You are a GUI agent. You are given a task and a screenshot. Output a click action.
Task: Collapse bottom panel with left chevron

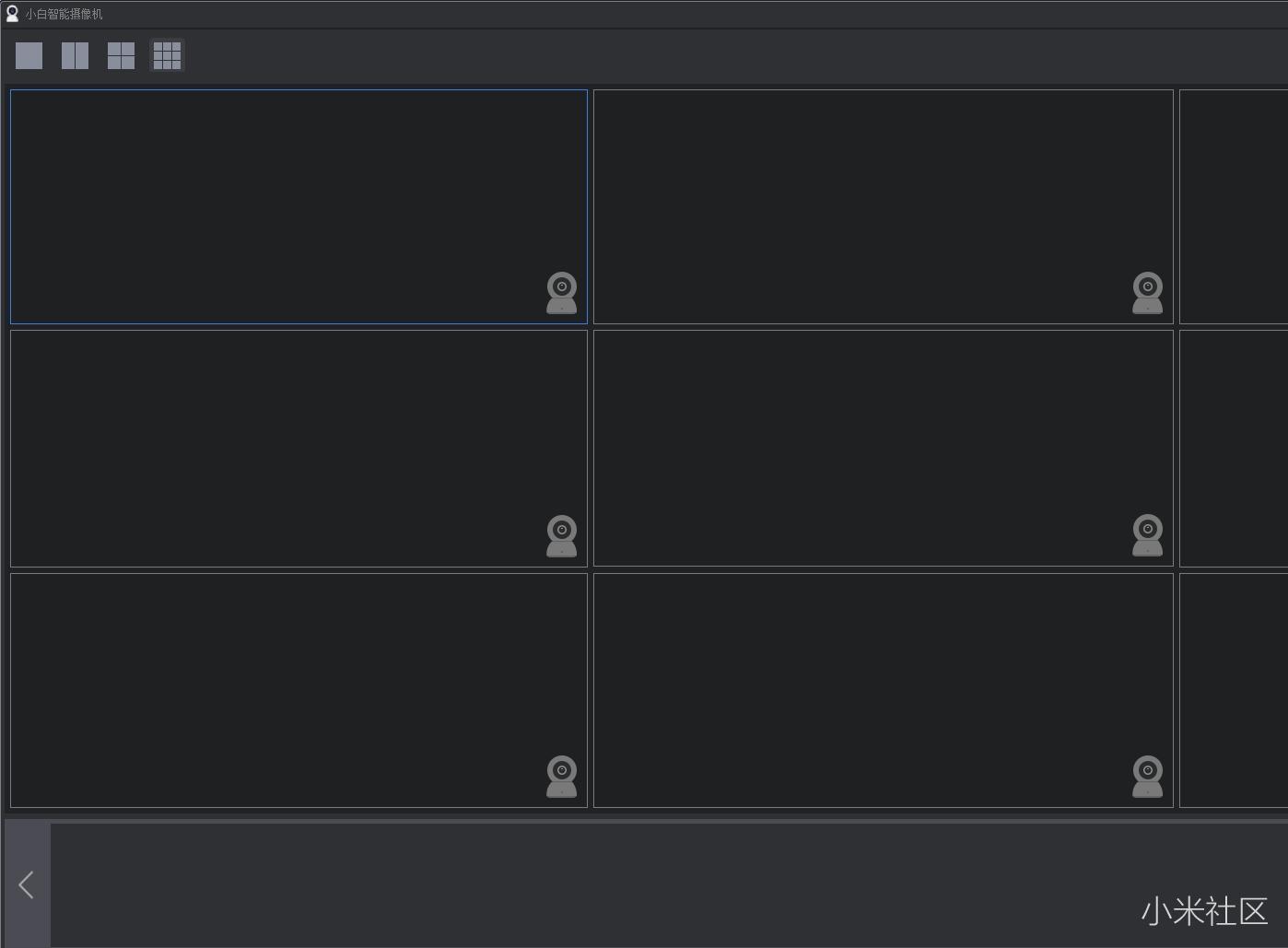pos(27,885)
